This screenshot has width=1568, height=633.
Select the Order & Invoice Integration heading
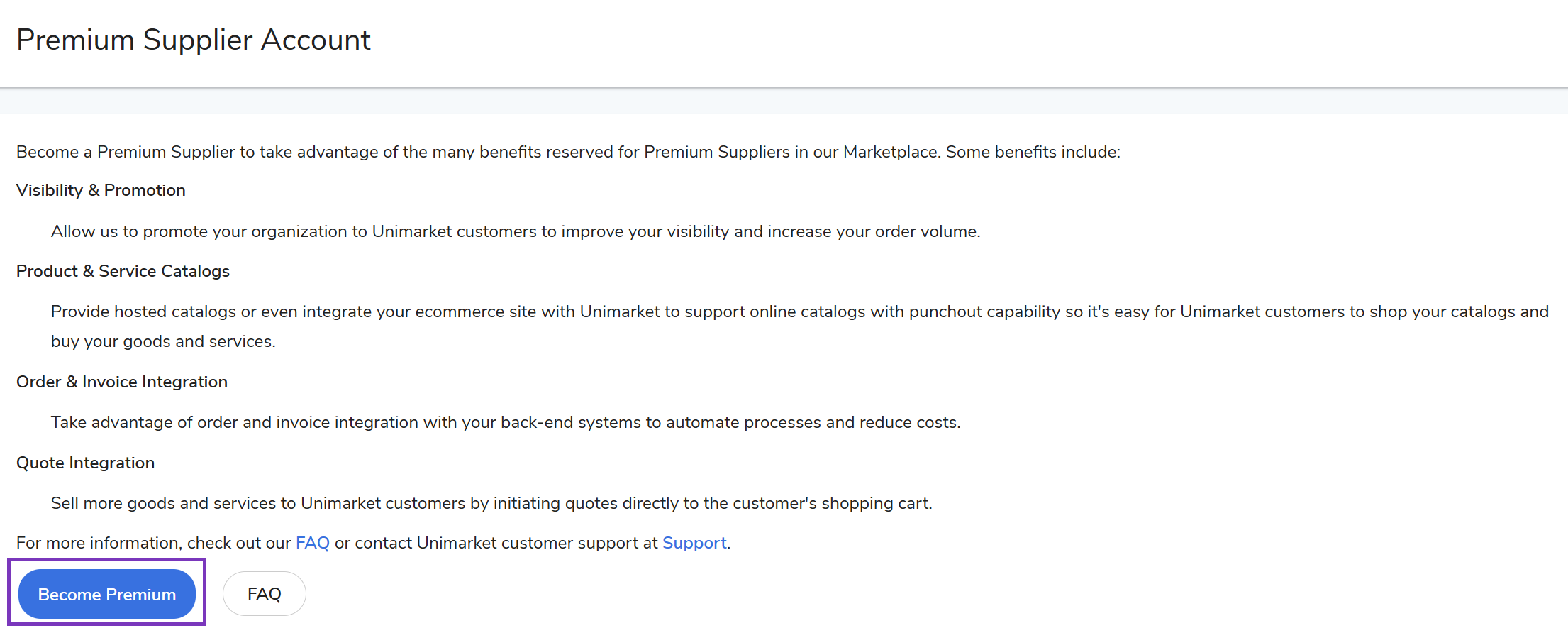click(121, 382)
